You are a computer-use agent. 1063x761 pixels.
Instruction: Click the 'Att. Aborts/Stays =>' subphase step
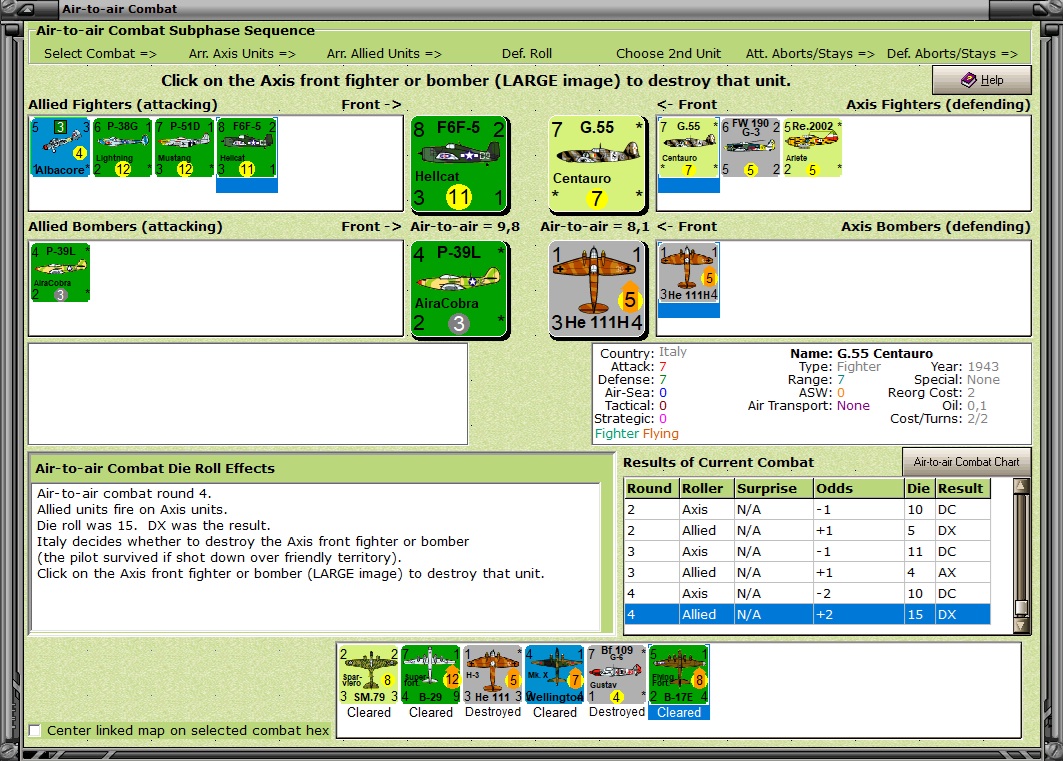pos(810,54)
